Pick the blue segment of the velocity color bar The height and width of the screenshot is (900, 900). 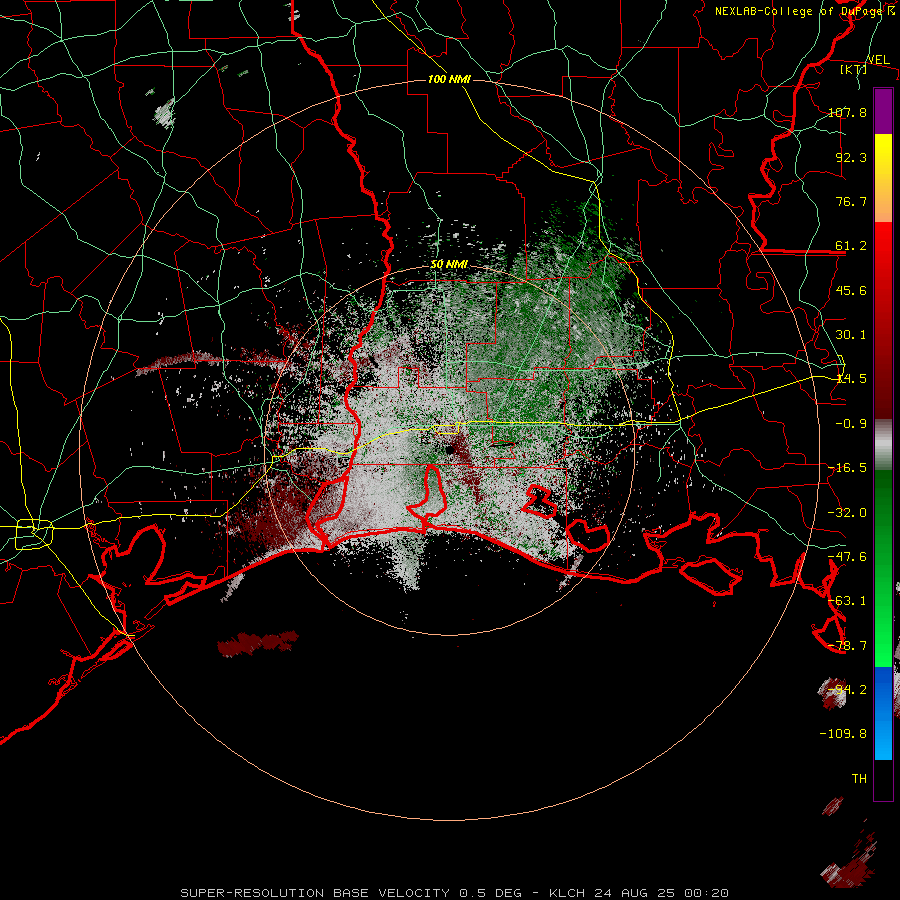point(883,713)
